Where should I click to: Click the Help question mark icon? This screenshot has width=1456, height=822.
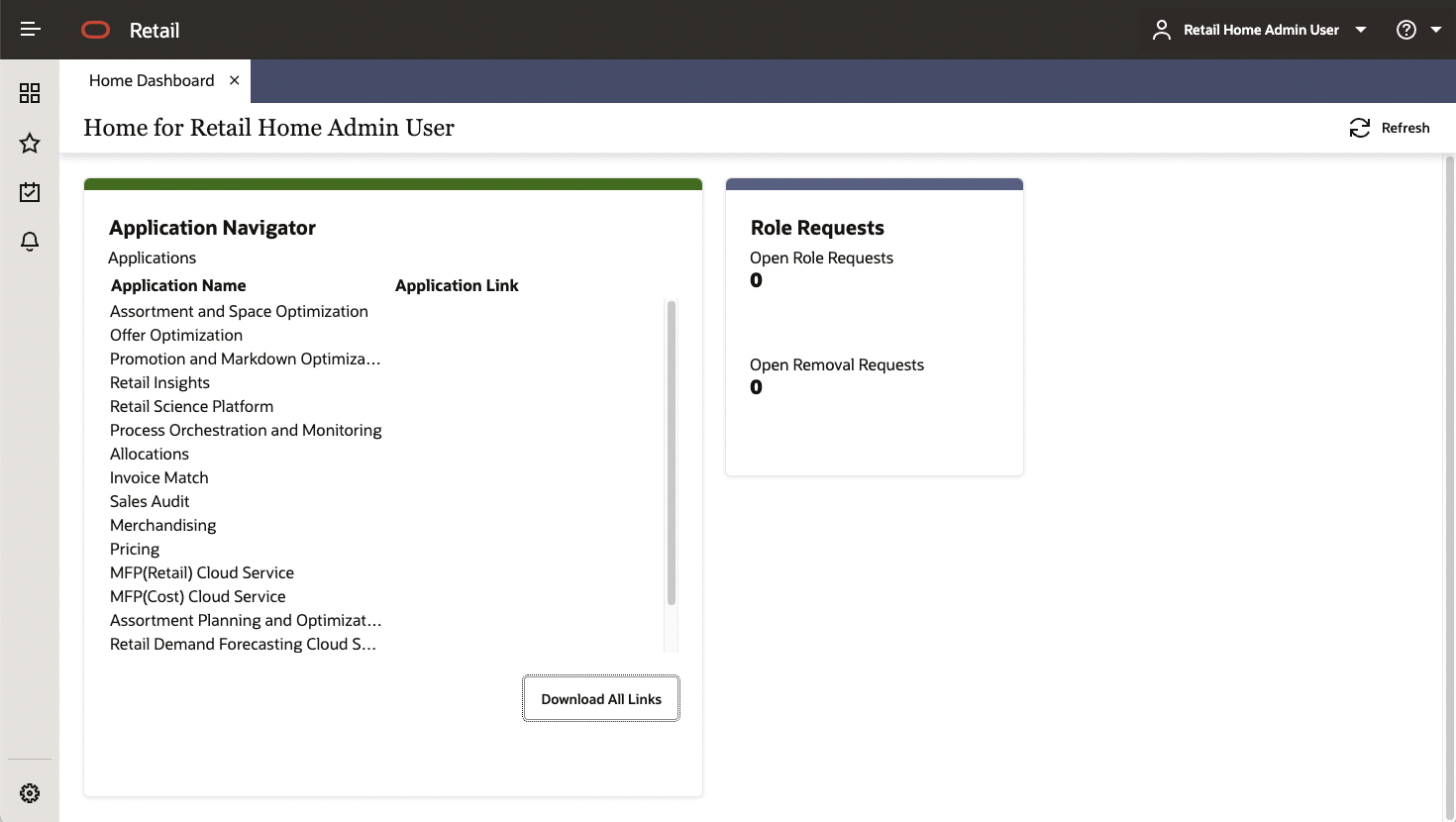point(1406,30)
